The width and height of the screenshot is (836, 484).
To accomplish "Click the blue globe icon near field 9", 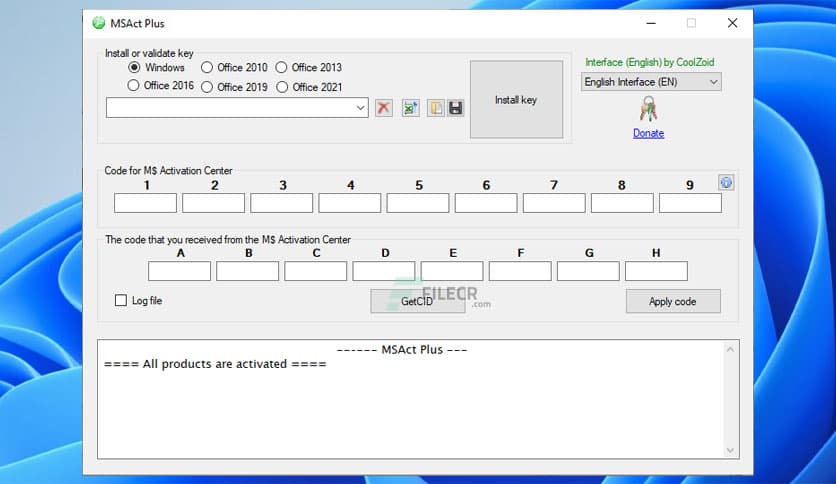I will pos(726,183).
